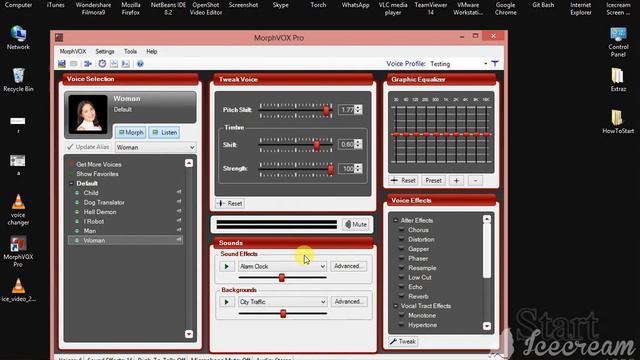Open the Woman alias dropdown
Image resolution: width=640 pixels, height=360 pixels.
(x=192, y=147)
